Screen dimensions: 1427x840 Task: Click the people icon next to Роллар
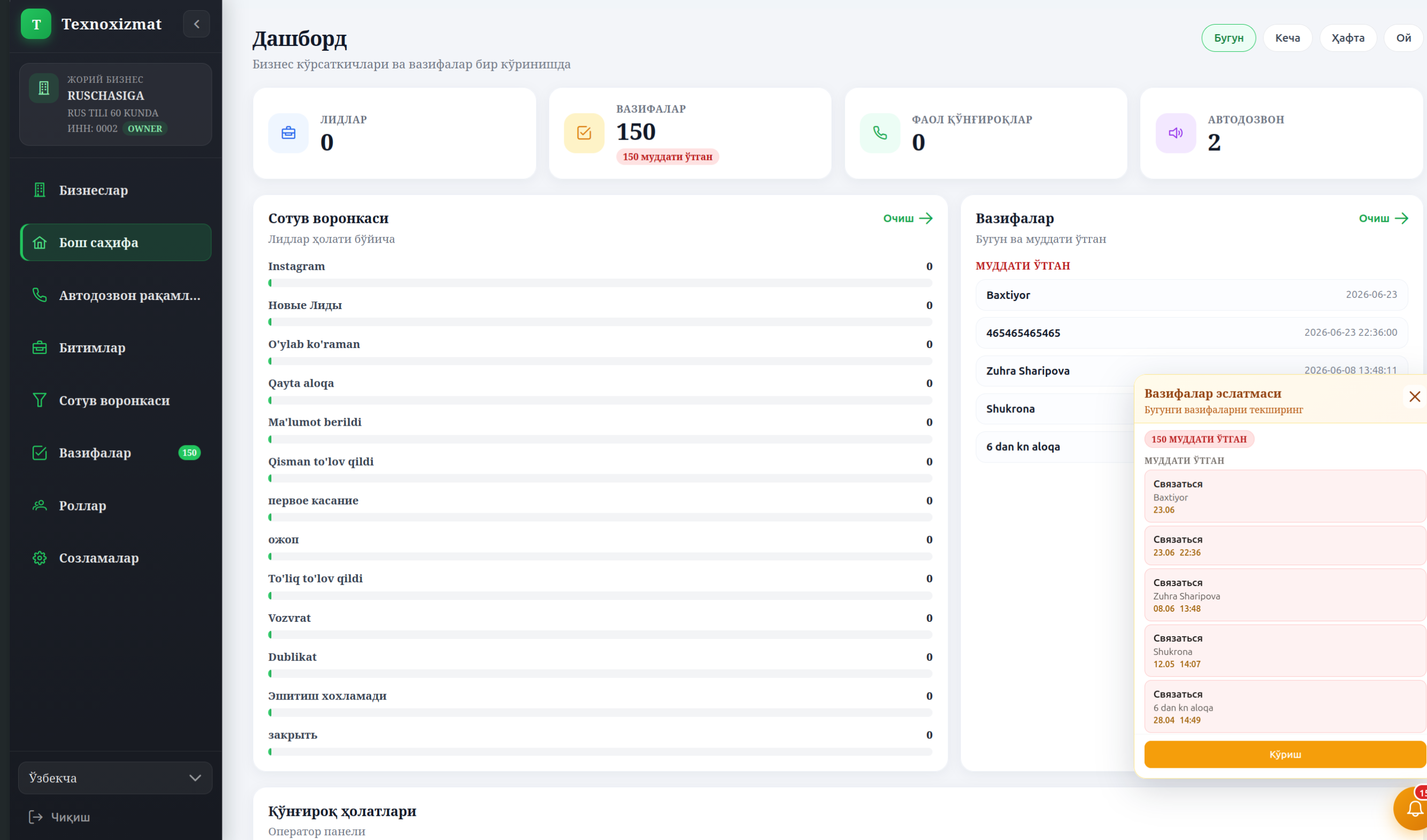(x=40, y=505)
